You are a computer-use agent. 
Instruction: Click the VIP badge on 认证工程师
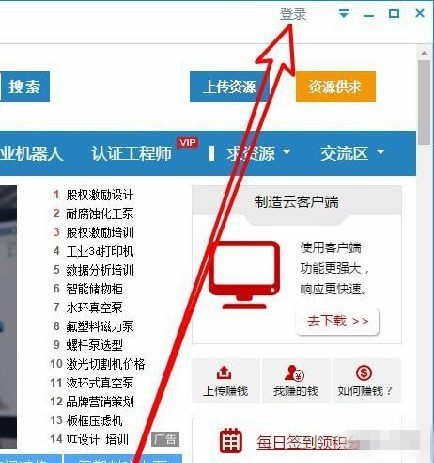pyautogui.click(x=187, y=143)
